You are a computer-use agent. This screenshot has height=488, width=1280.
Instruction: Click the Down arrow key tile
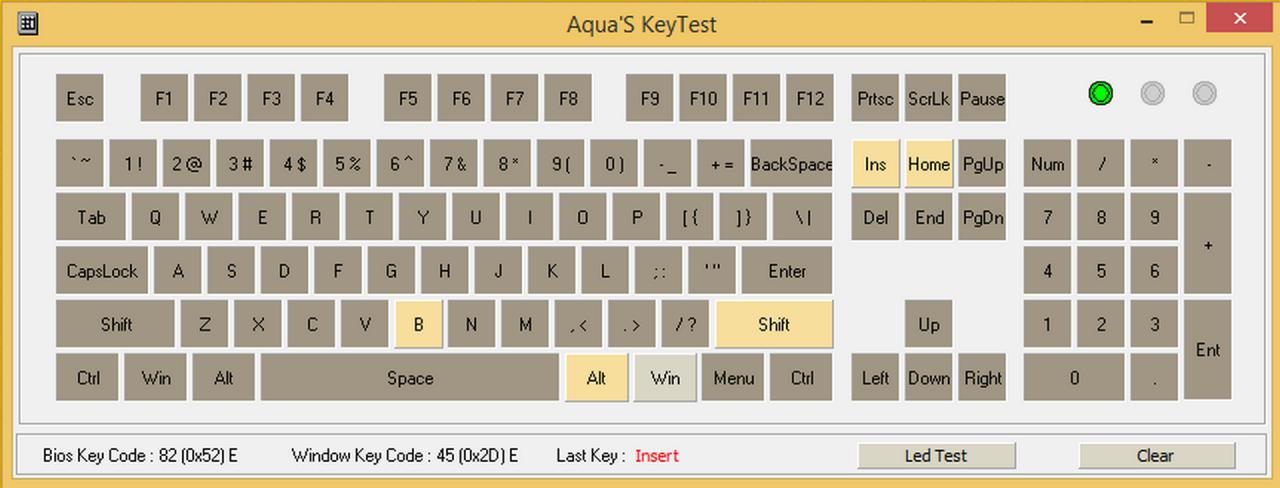(x=929, y=378)
